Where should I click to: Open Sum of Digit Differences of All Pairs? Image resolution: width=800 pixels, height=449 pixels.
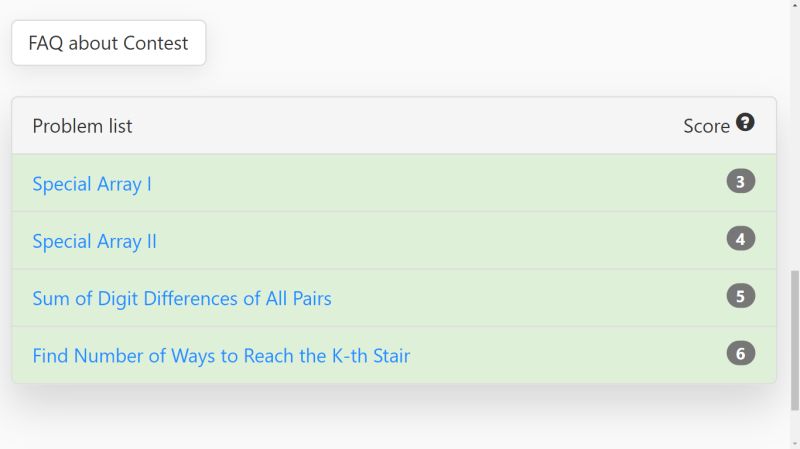[x=181, y=298]
